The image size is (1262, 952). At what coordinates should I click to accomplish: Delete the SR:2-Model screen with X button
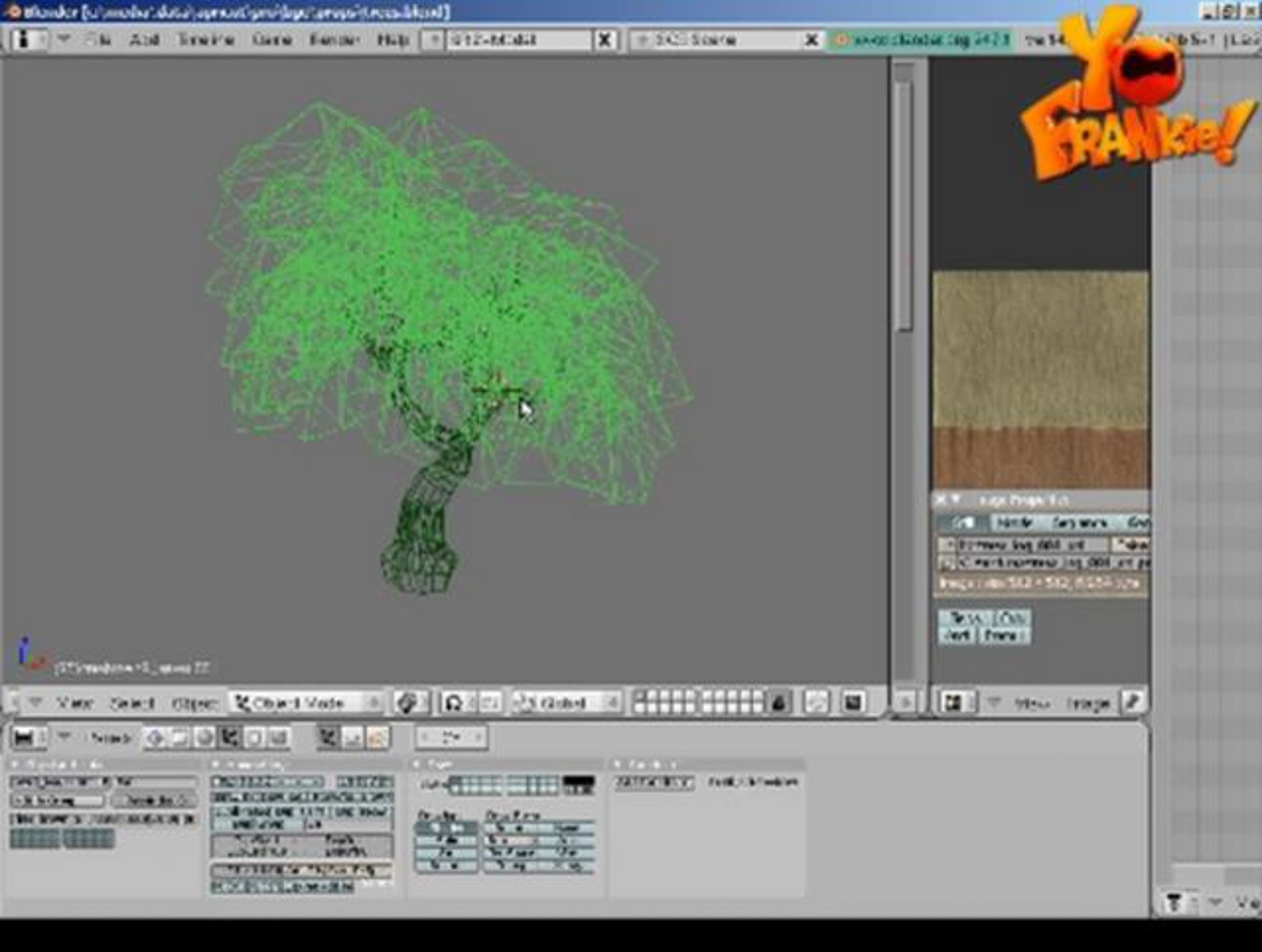pos(605,40)
